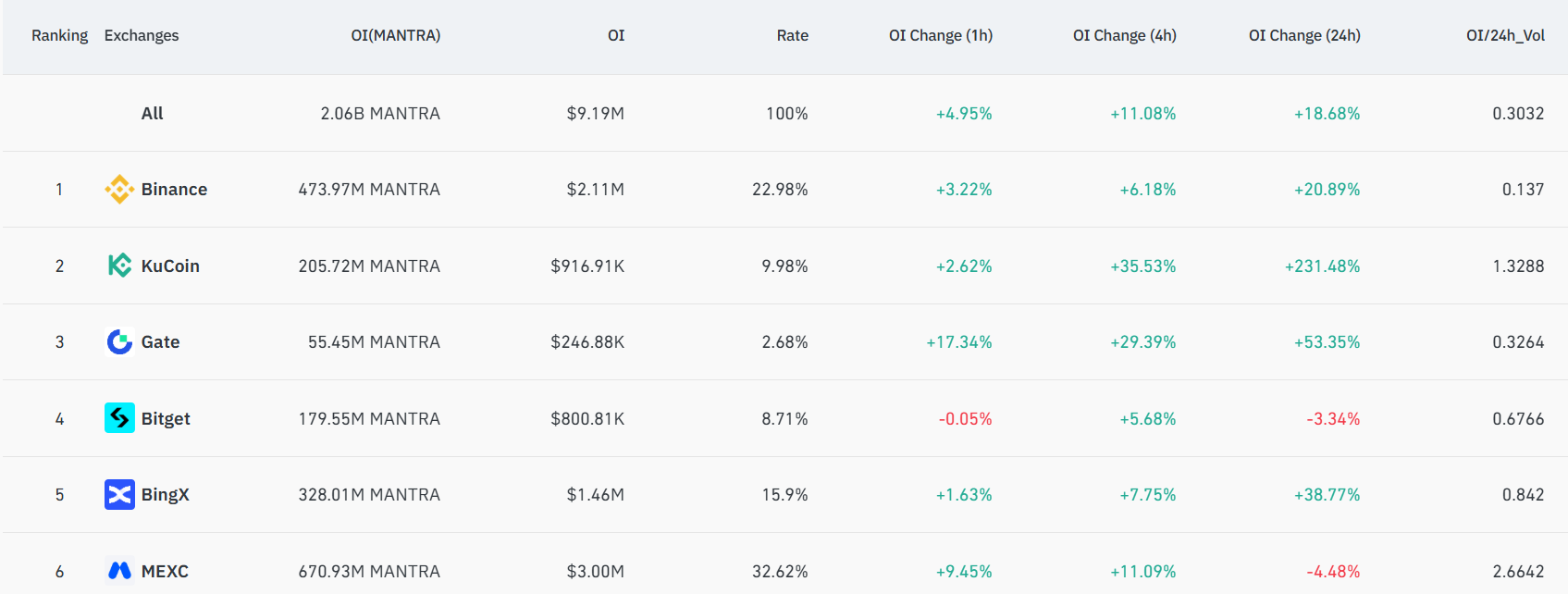The width and height of the screenshot is (1568, 594).
Task: Open the MEXC exchange link
Action: click(x=165, y=571)
